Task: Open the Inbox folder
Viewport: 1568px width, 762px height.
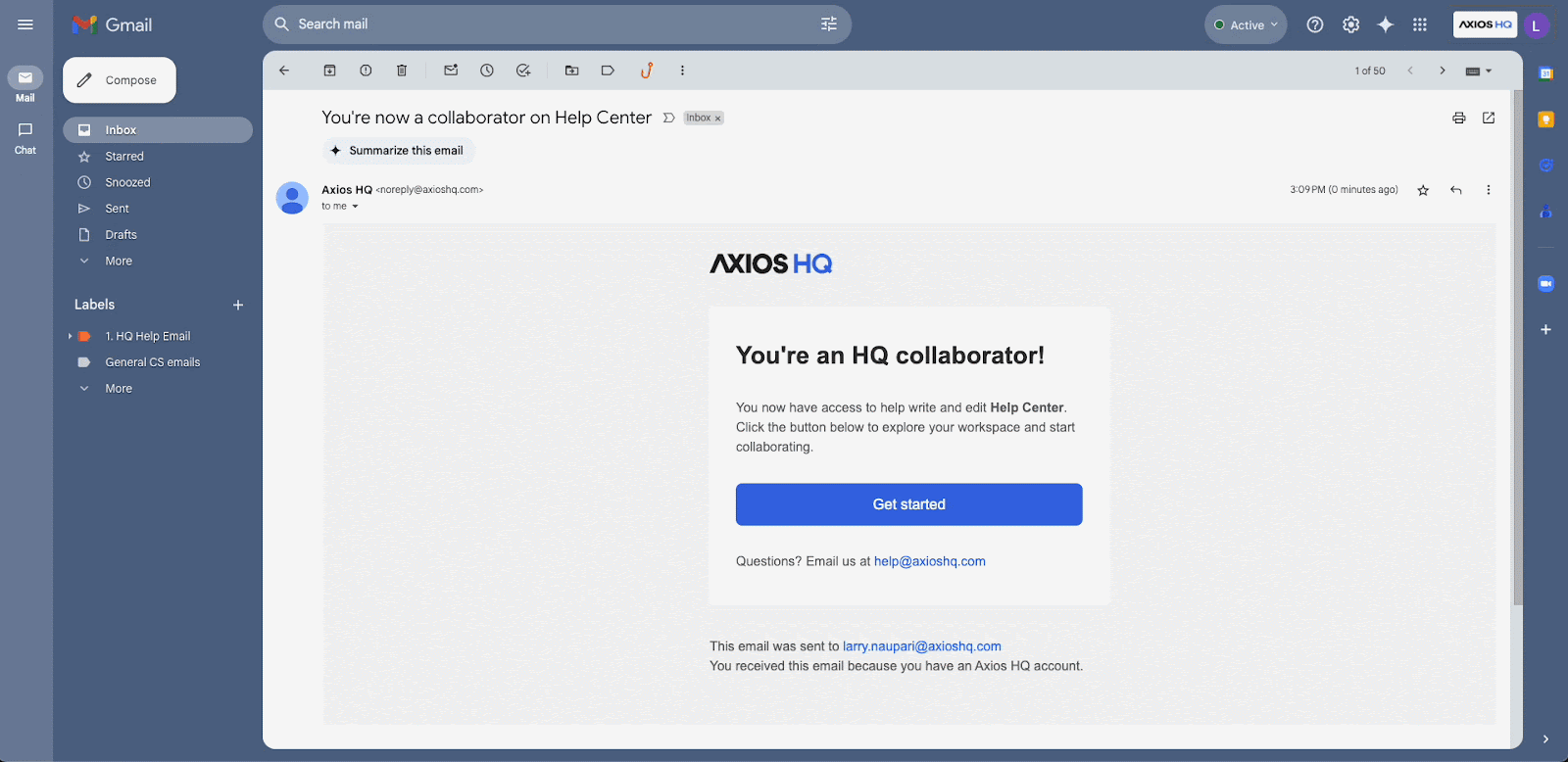Action: (x=158, y=130)
